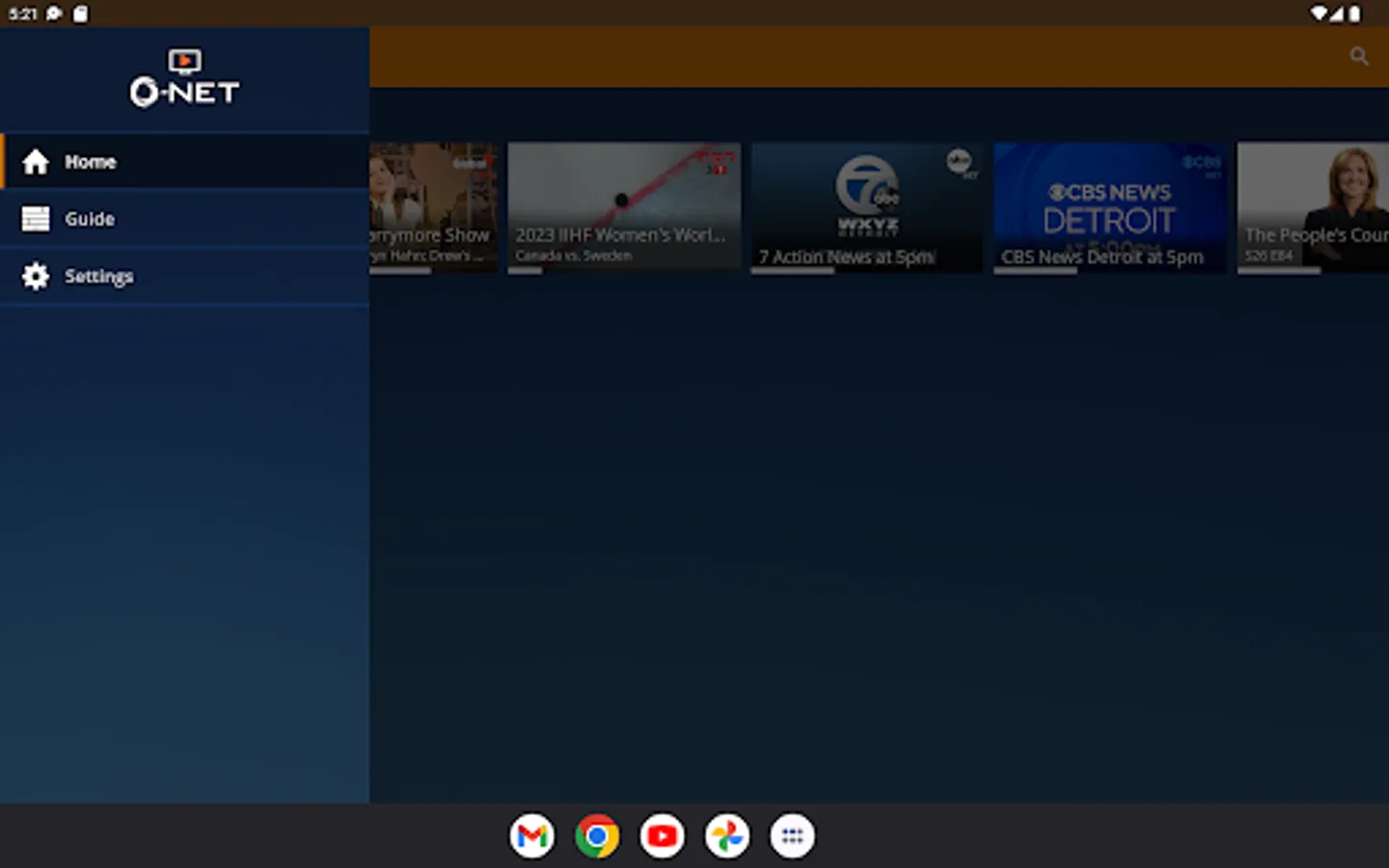Open the app drawer grid icon
1389x868 pixels.
[x=792, y=836]
